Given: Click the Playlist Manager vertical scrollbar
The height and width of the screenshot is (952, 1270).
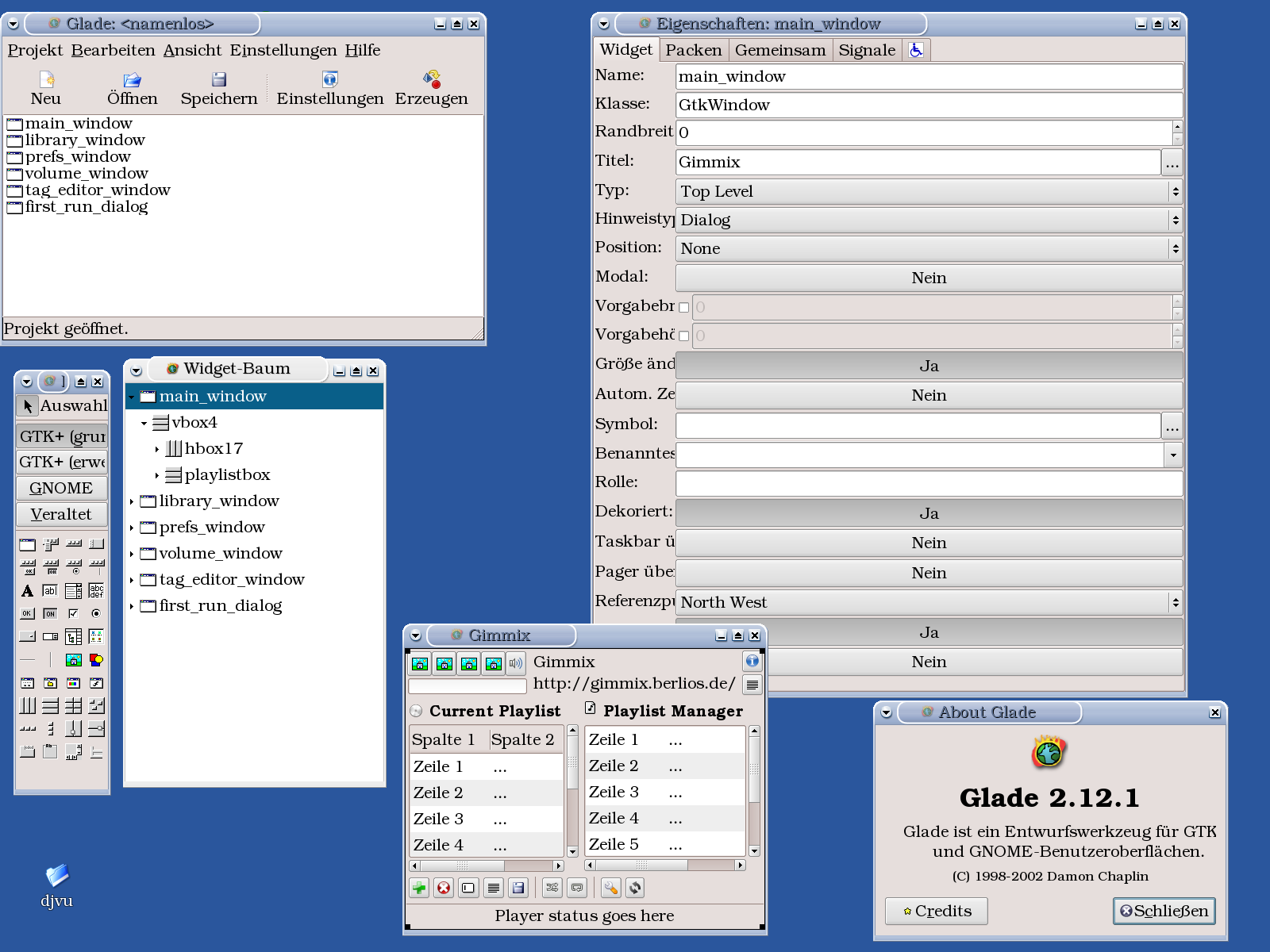Looking at the screenshot, I should click(754, 791).
